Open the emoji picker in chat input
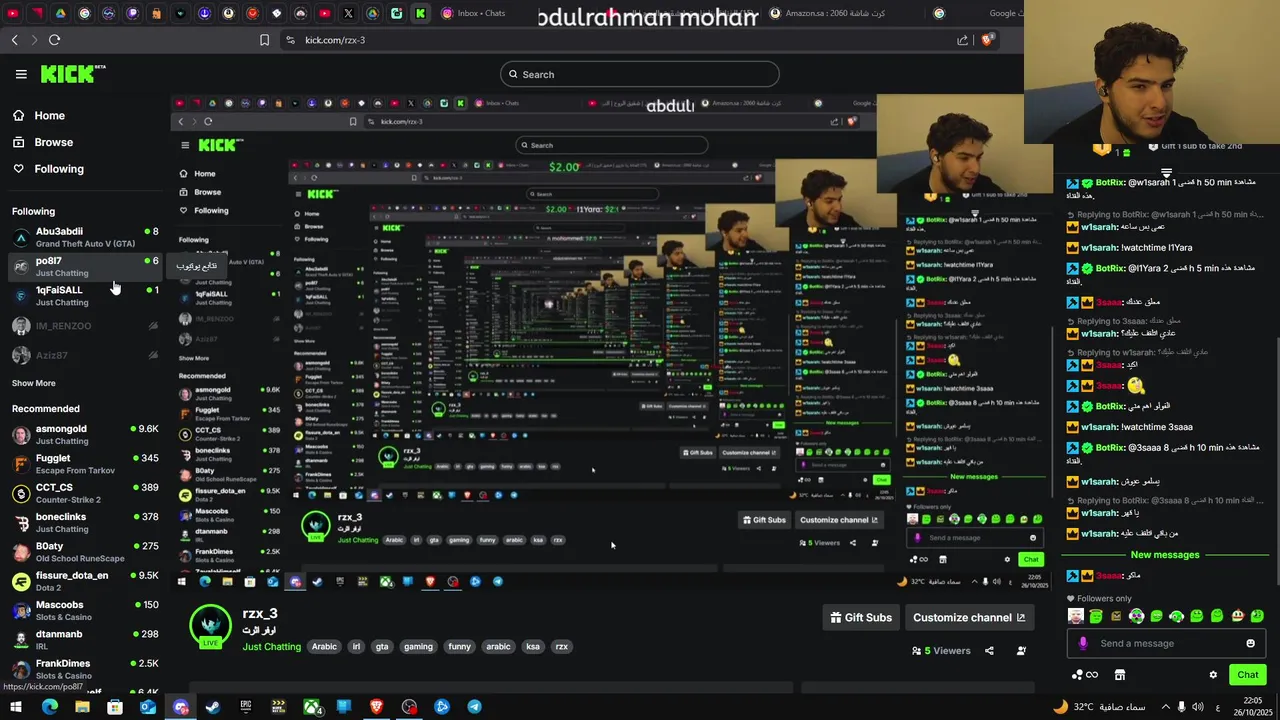This screenshot has width=1280, height=720. tap(1250, 643)
